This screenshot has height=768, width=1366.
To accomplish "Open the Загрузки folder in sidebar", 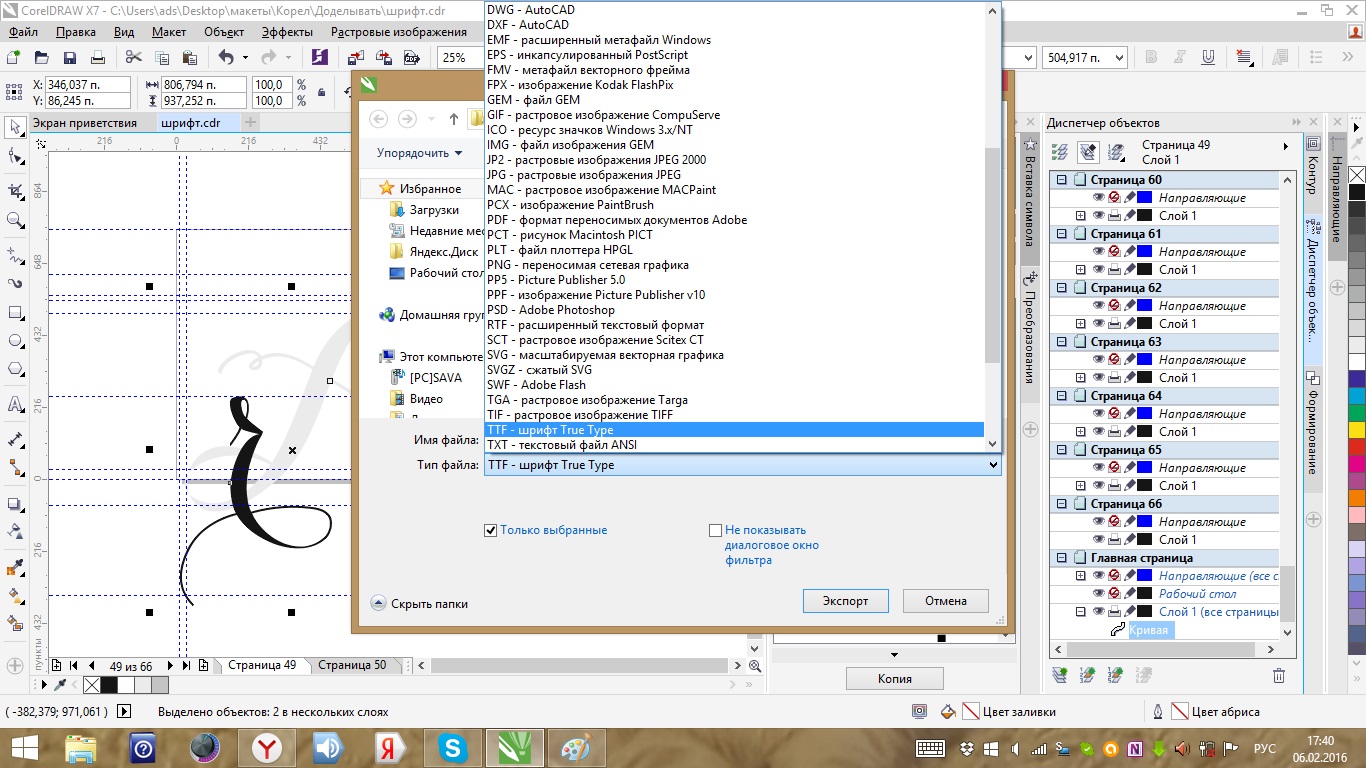I will (x=434, y=210).
